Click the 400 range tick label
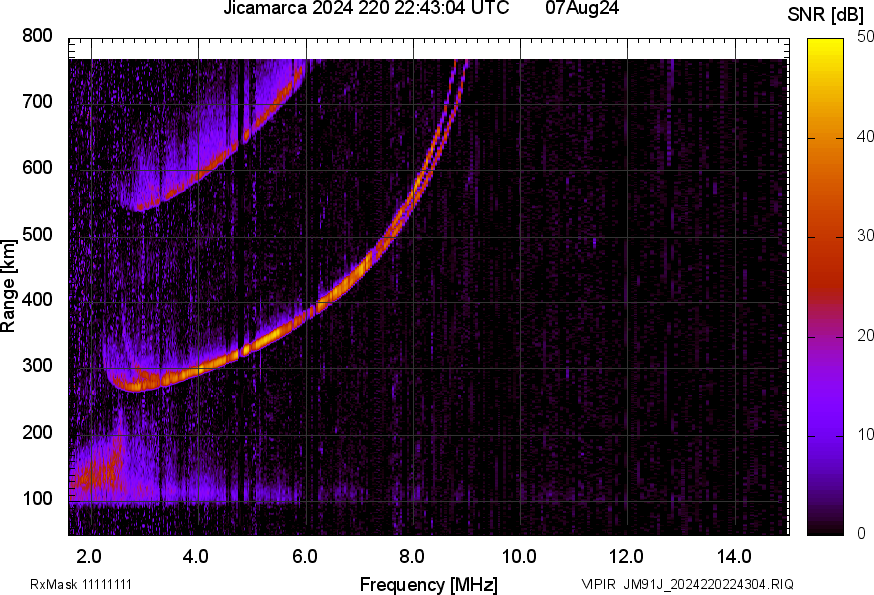The height and width of the screenshot is (595, 874). (37, 299)
